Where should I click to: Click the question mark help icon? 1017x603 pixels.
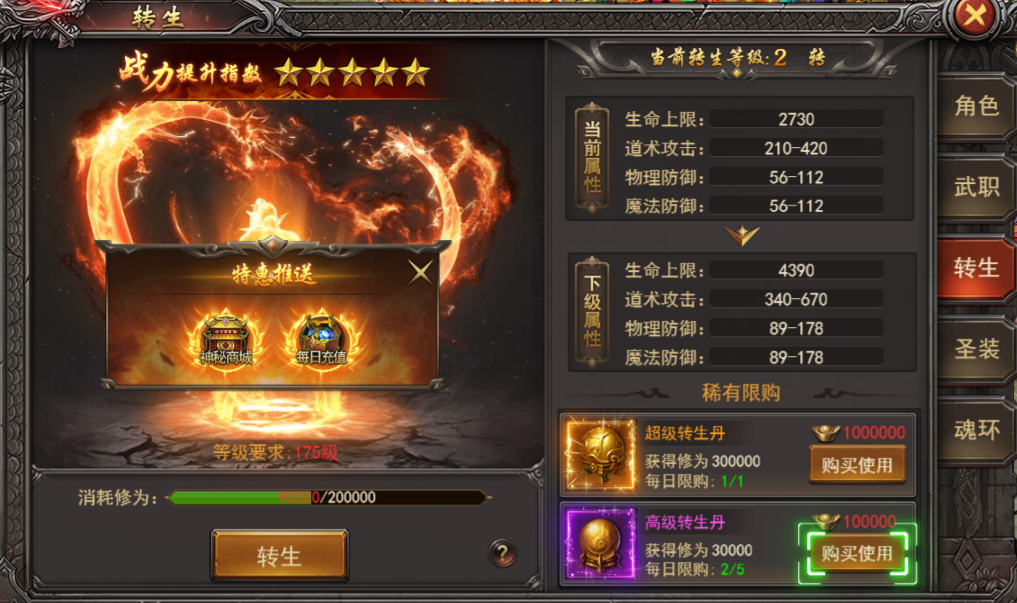click(502, 553)
